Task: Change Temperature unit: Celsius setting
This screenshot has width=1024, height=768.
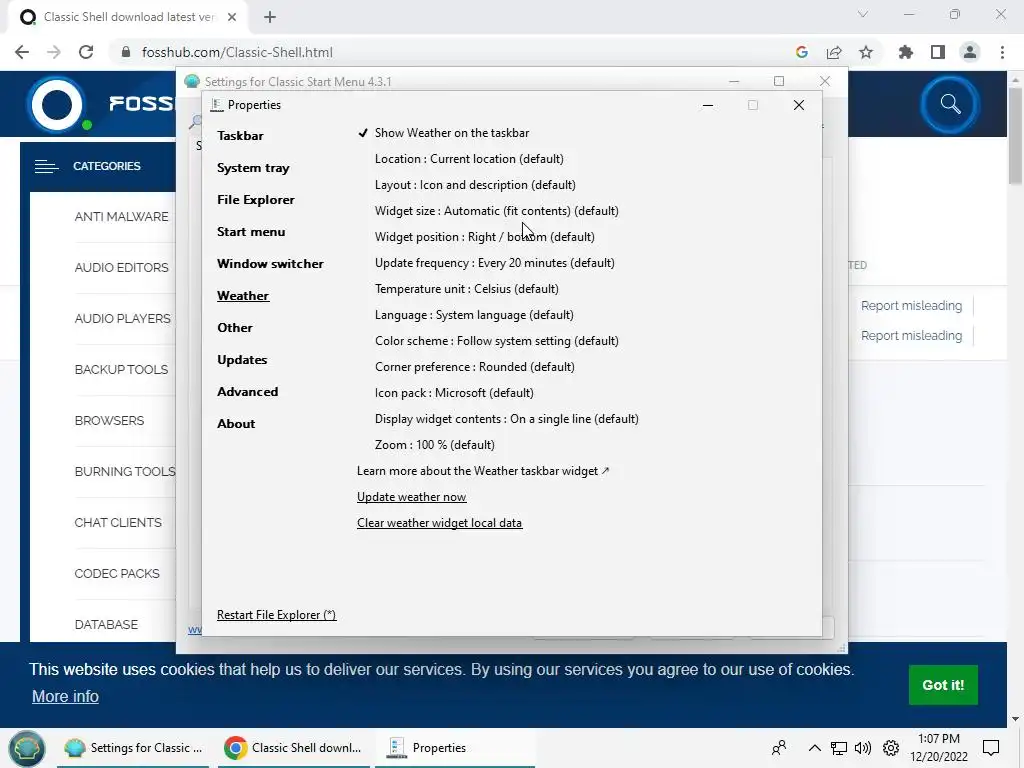Action: [466, 289]
